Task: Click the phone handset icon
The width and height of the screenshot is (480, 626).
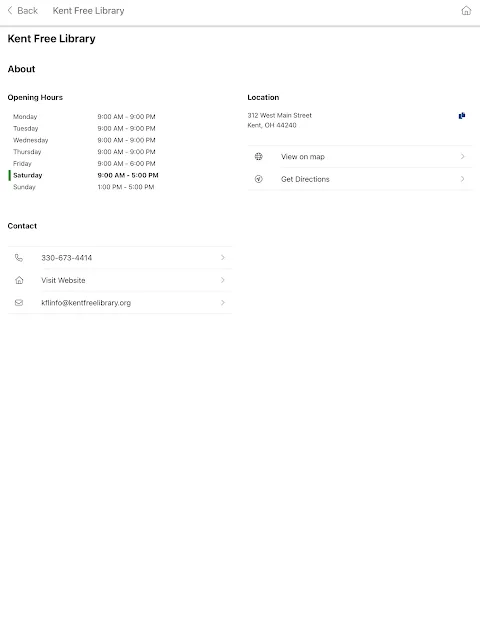Action: point(19,258)
